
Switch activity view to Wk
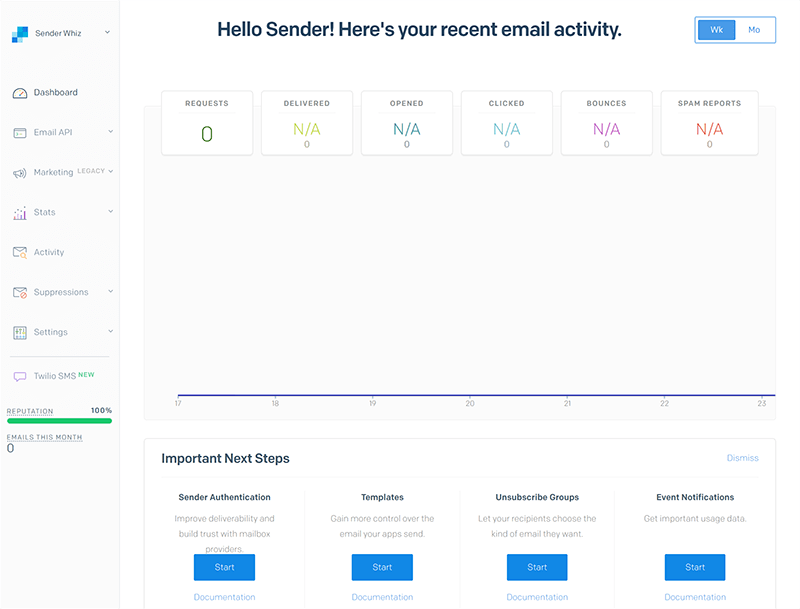pyautogui.click(x=716, y=30)
